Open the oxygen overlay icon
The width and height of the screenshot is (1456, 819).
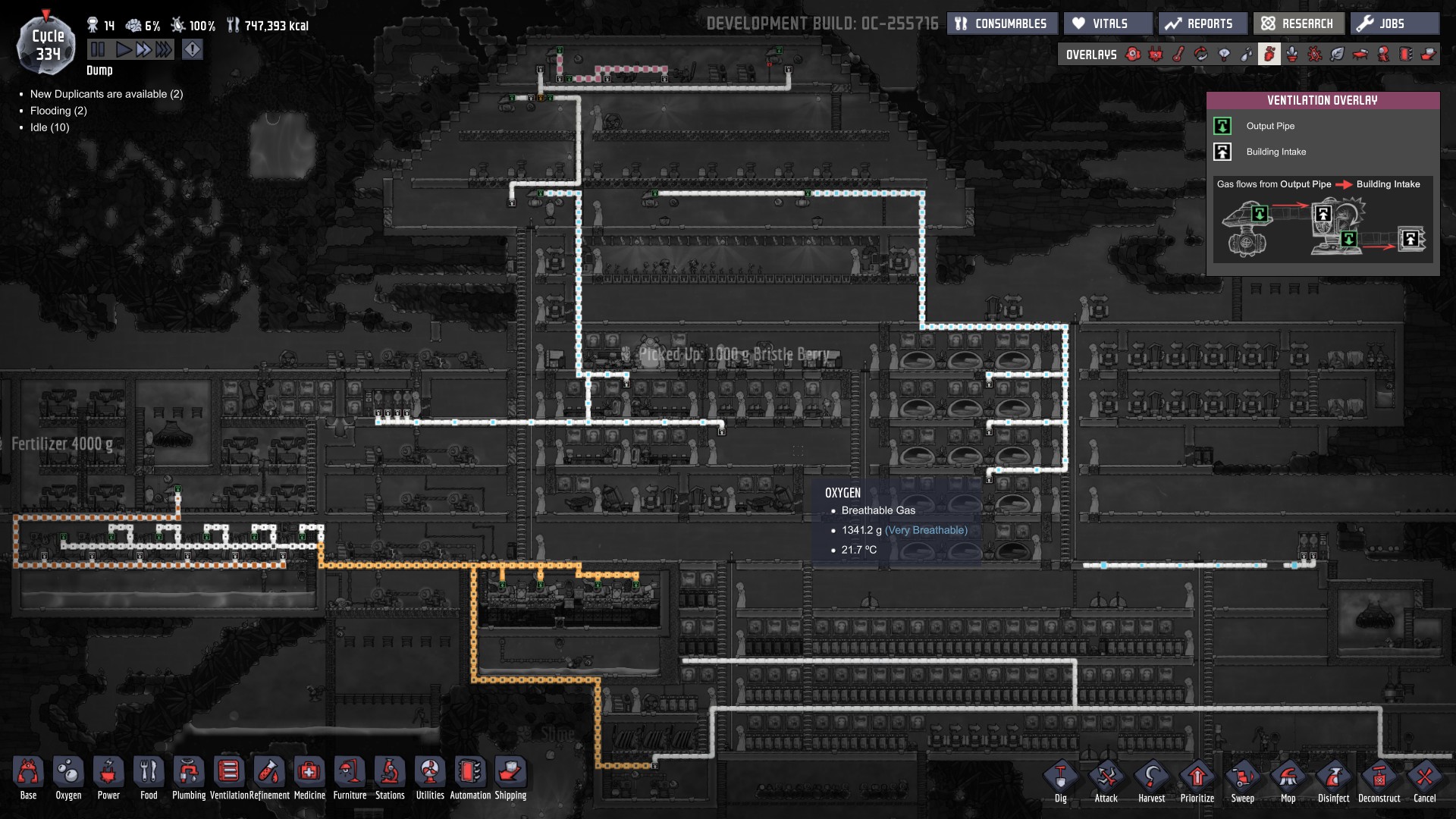(x=1133, y=55)
